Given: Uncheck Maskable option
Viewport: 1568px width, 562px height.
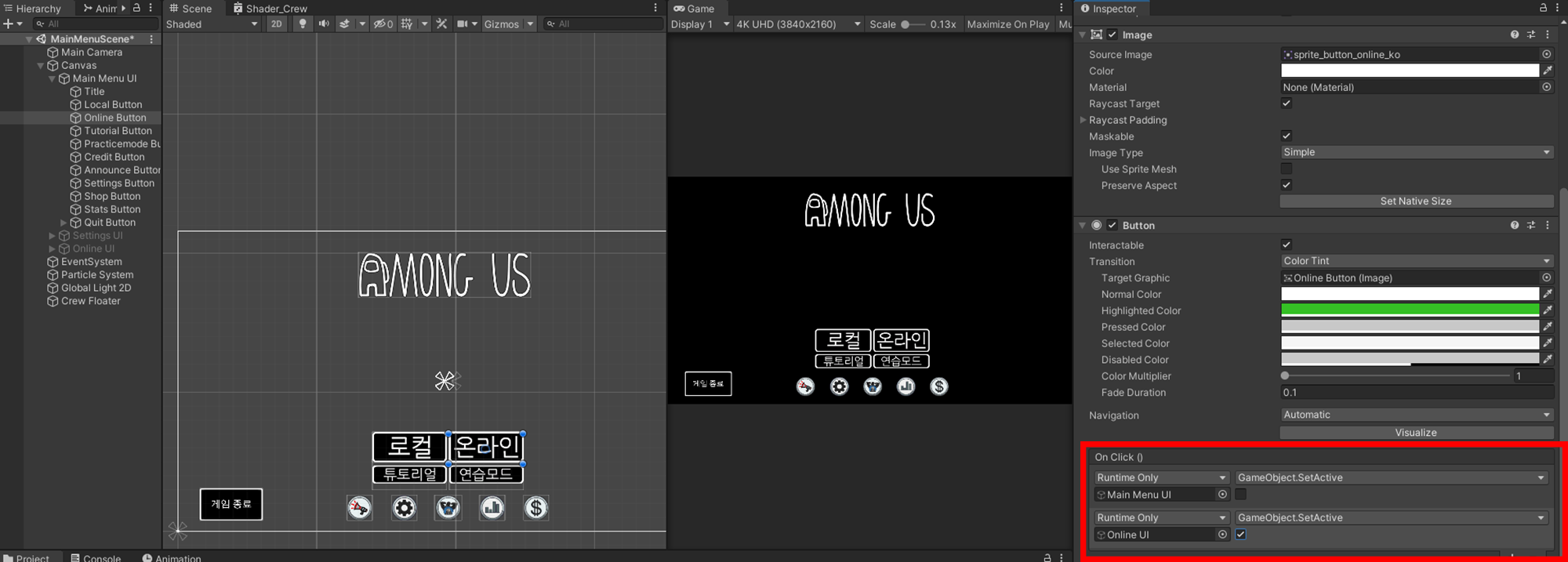Looking at the screenshot, I should (x=1287, y=136).
